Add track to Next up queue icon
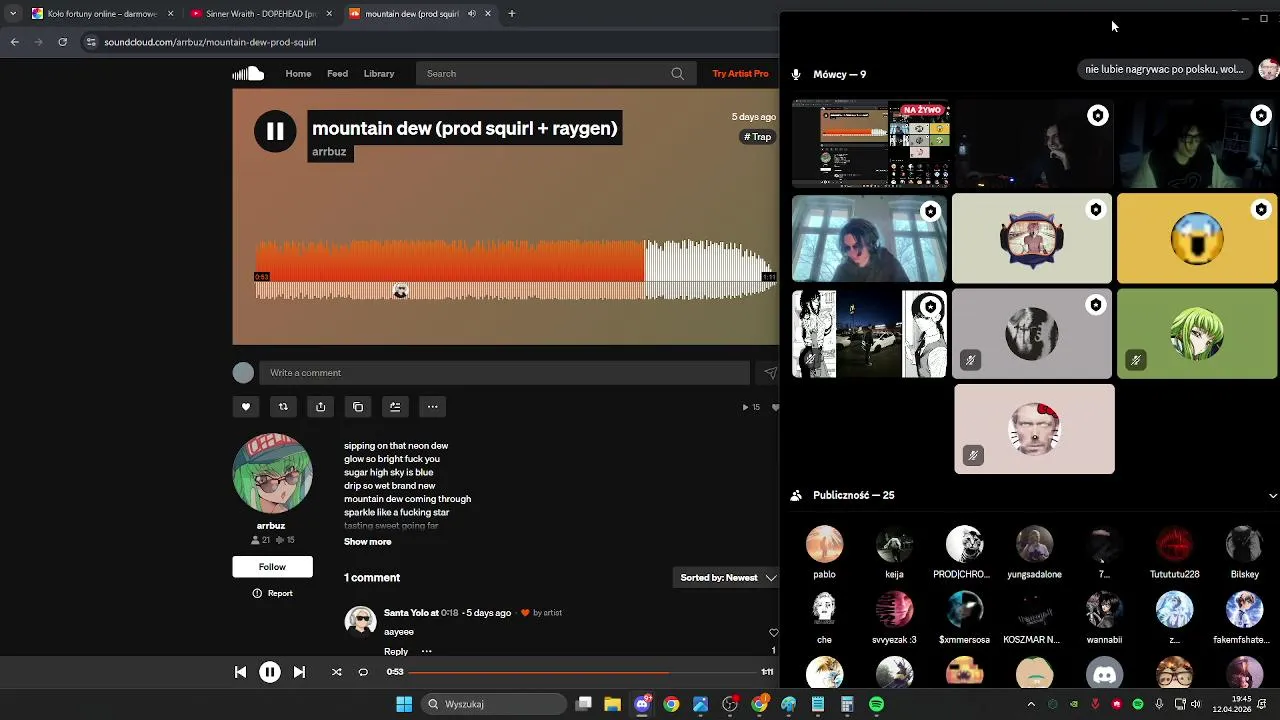 pos(395,407)
